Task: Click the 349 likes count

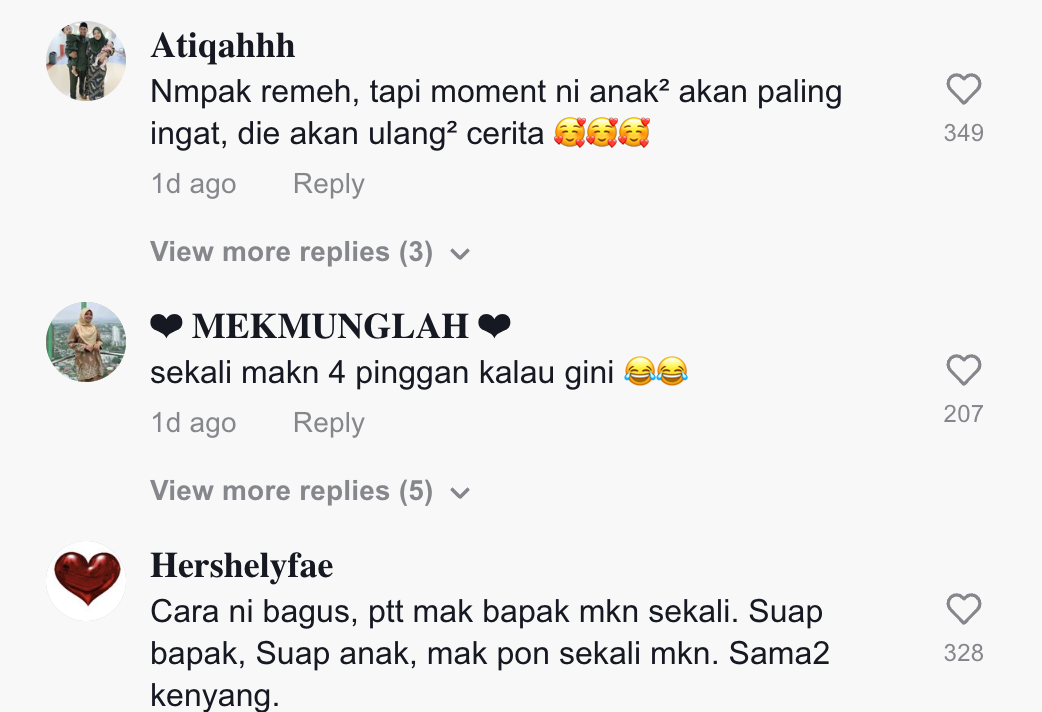Action: click(964, 133)
